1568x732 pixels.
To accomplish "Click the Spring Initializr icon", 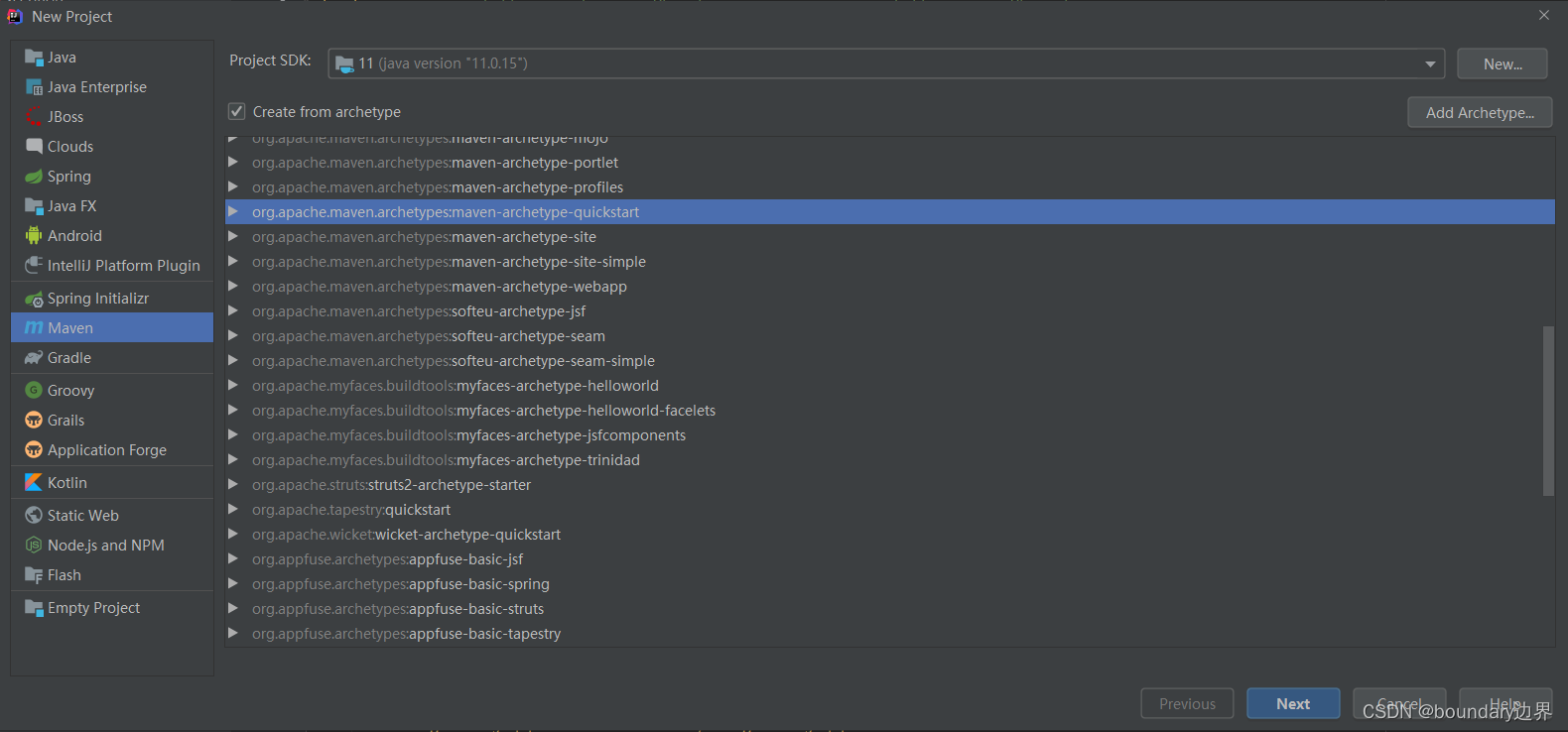I will pyautogui.click(x=34, y=299).
